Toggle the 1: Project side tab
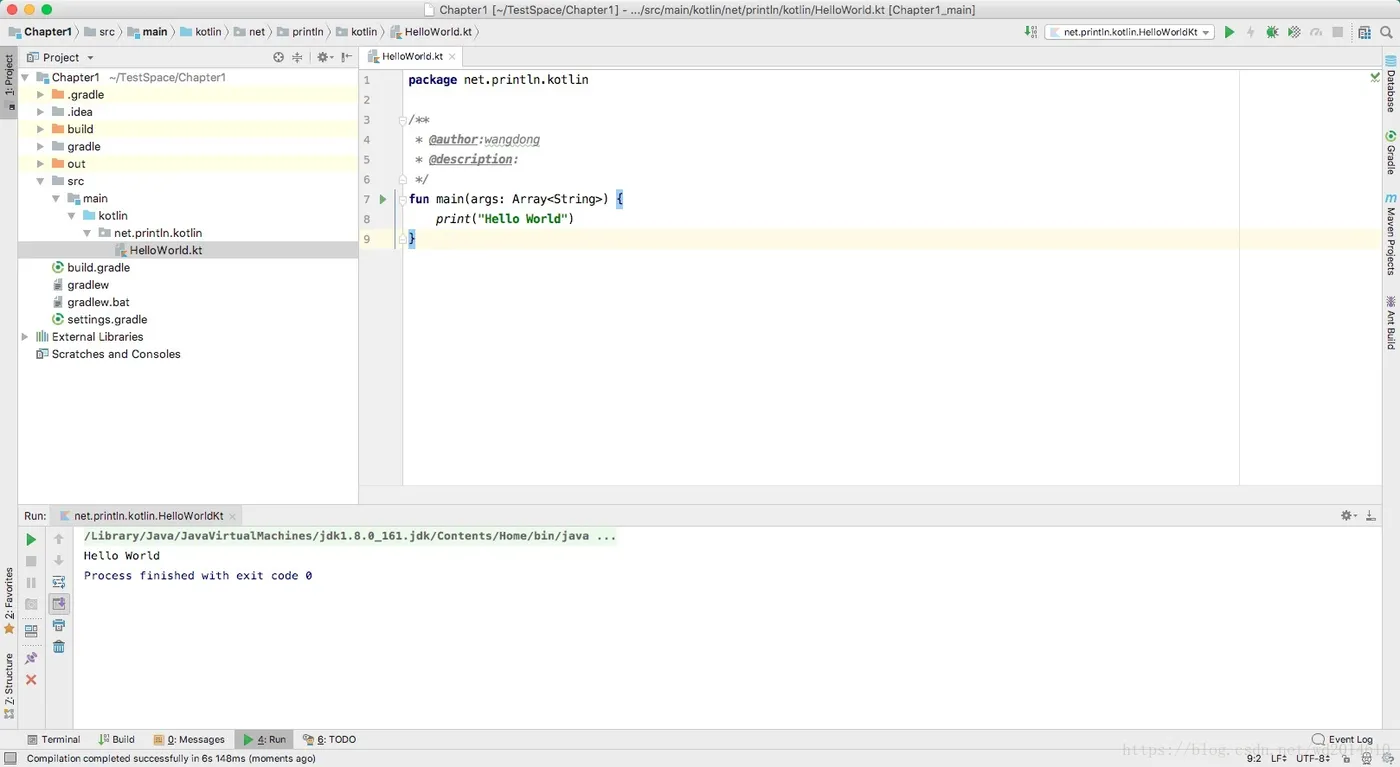This screenshot has width=1400, height=767. pyautogui.click(x=9, y=82)
